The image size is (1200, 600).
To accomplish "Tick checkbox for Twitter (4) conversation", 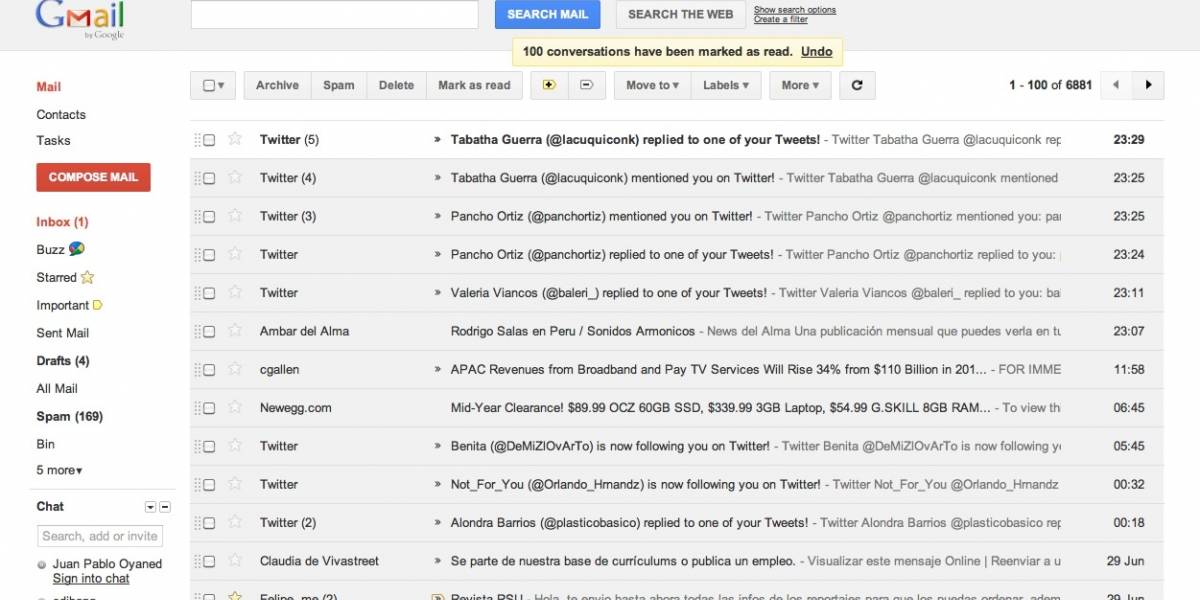I will [x=209, y=178].
